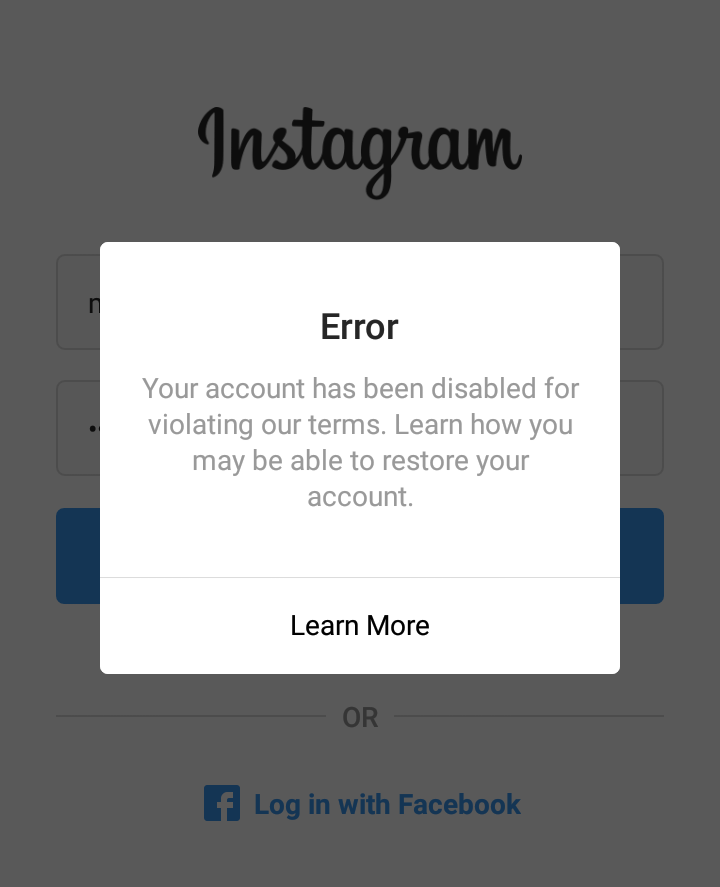Click the separator line above Learn More
The image size is (720, 887).
[360, 578]
